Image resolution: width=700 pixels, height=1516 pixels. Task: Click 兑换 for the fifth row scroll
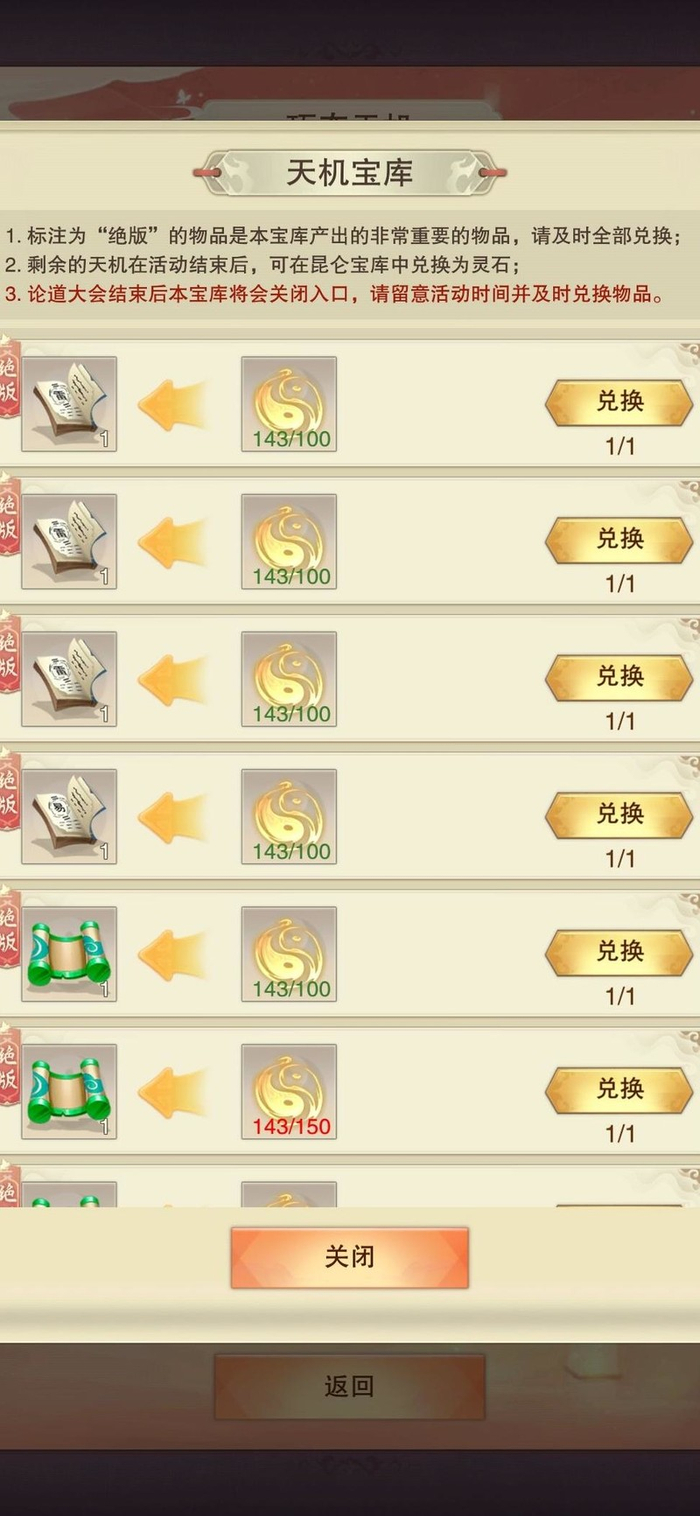(x=619, y=953)
